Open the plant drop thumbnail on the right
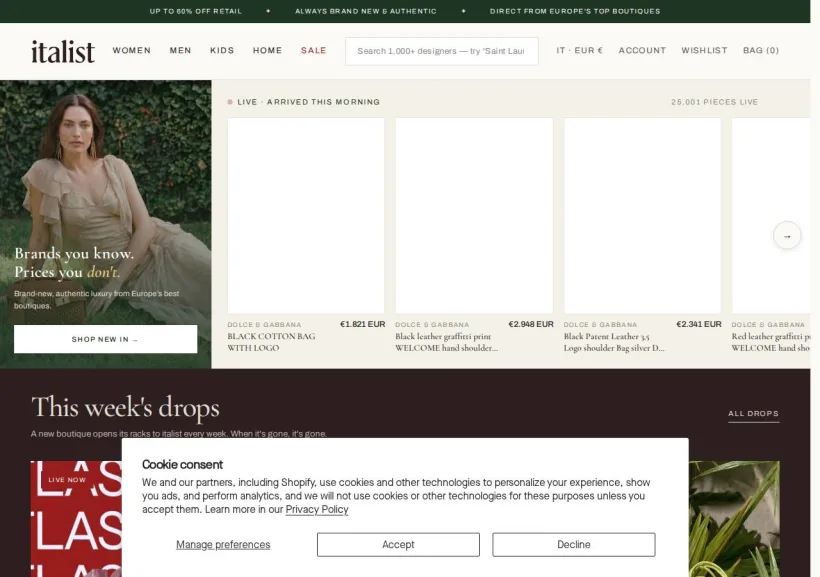Viewport: 820px width, 577px height. coord(734,519)
